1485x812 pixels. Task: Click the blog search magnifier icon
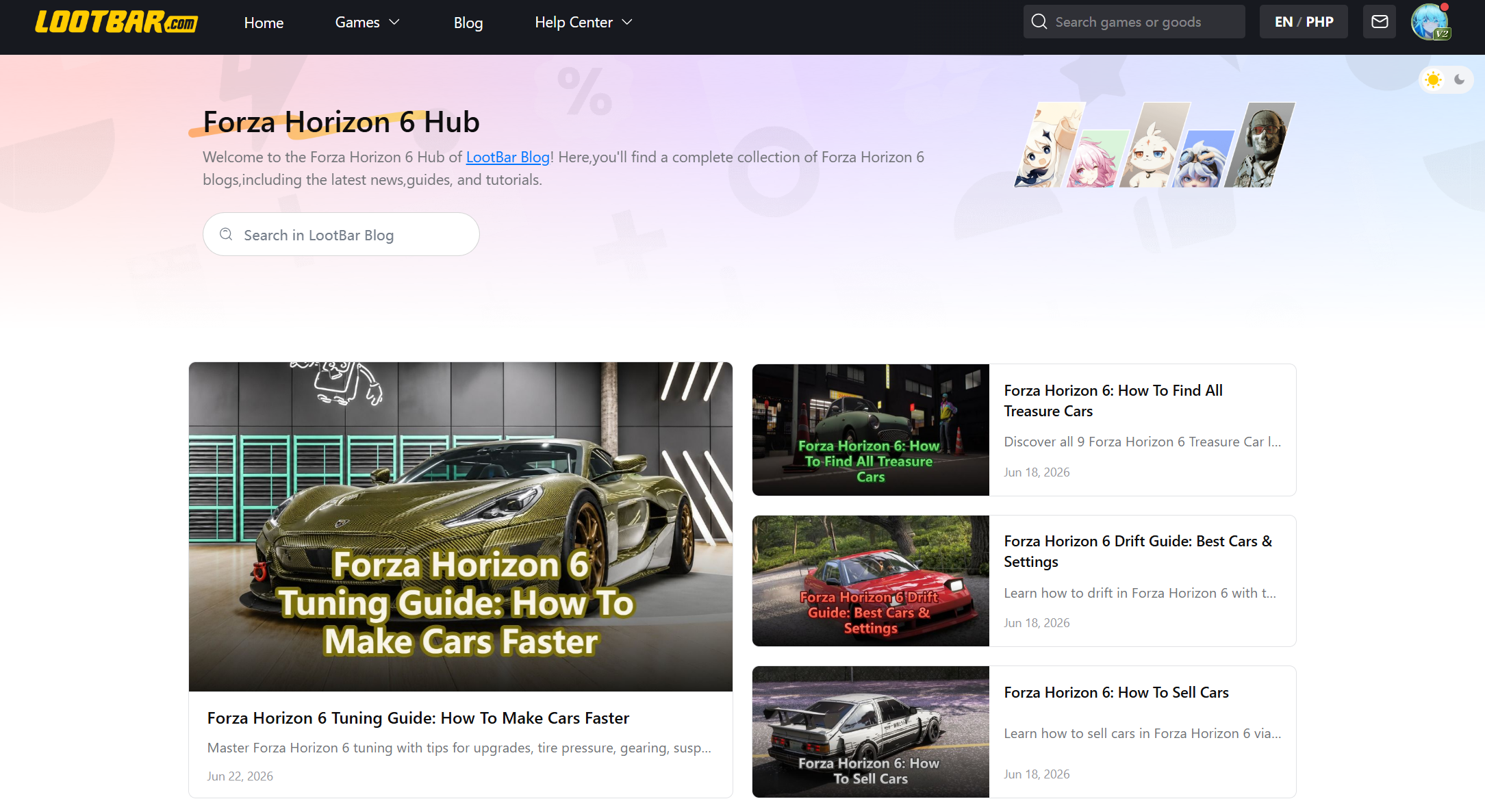click(x=226, y=235)
